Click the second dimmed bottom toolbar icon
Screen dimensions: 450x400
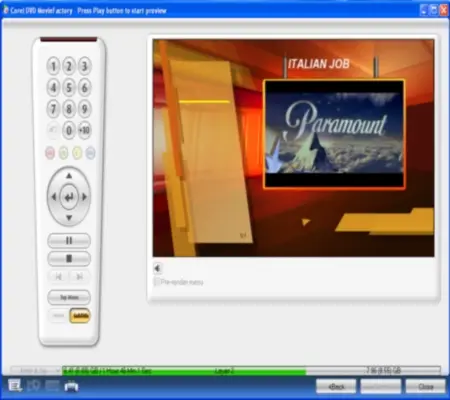point(34,386)
